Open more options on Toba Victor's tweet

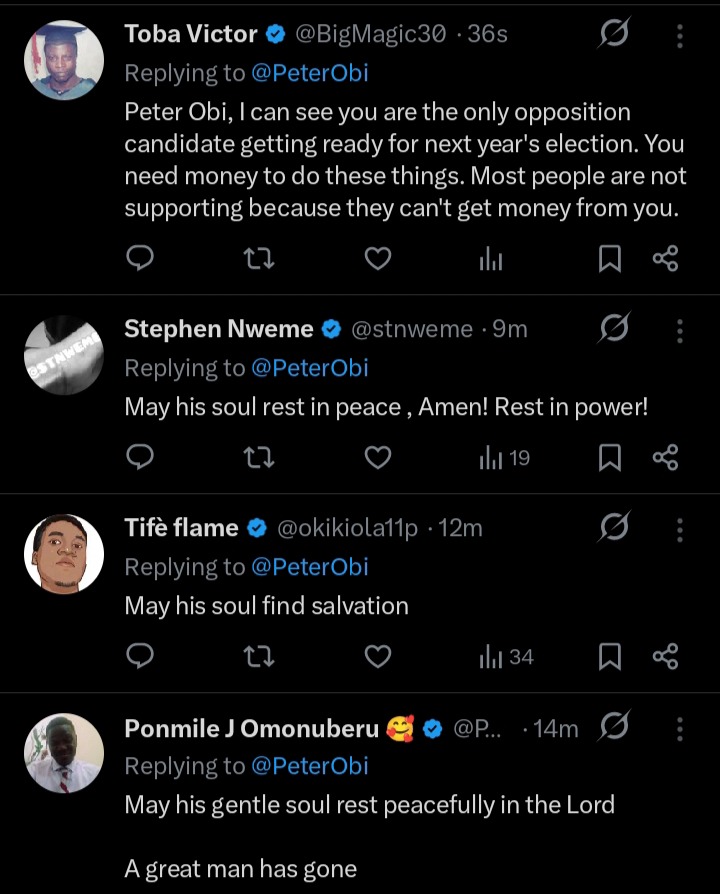coord(680,35)
